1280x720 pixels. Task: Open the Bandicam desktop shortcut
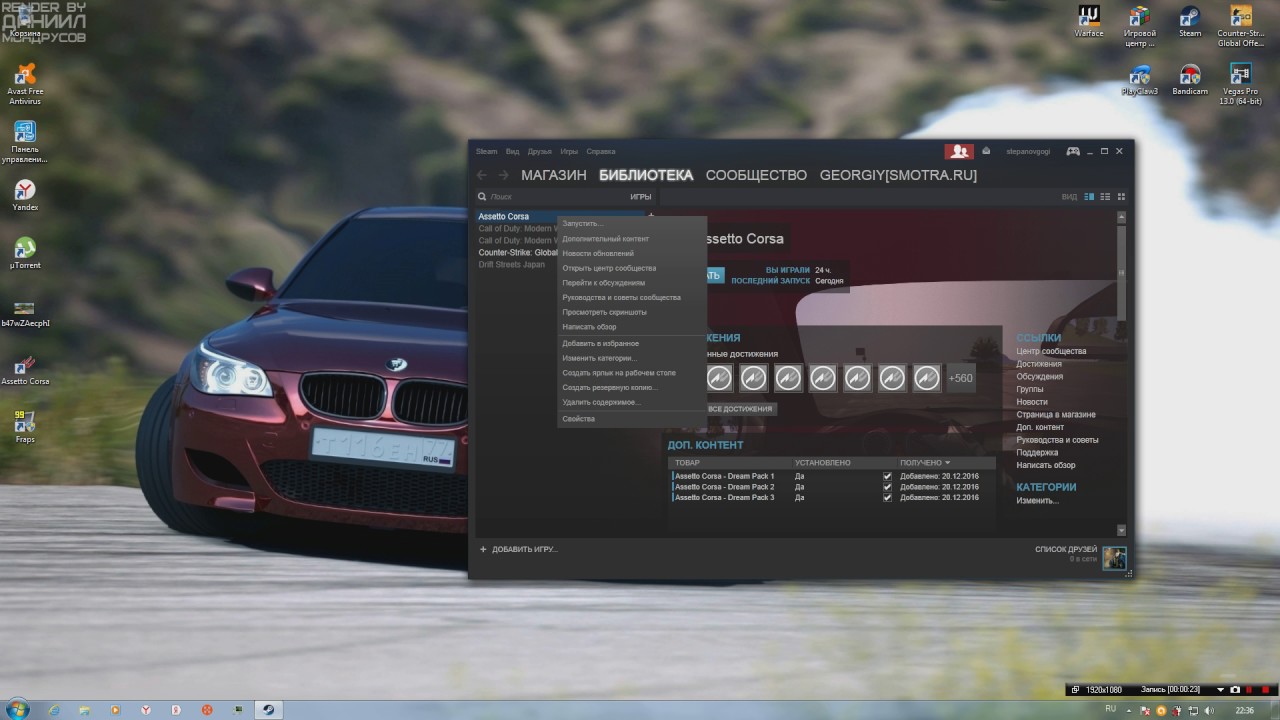(x=1190, y=80)
